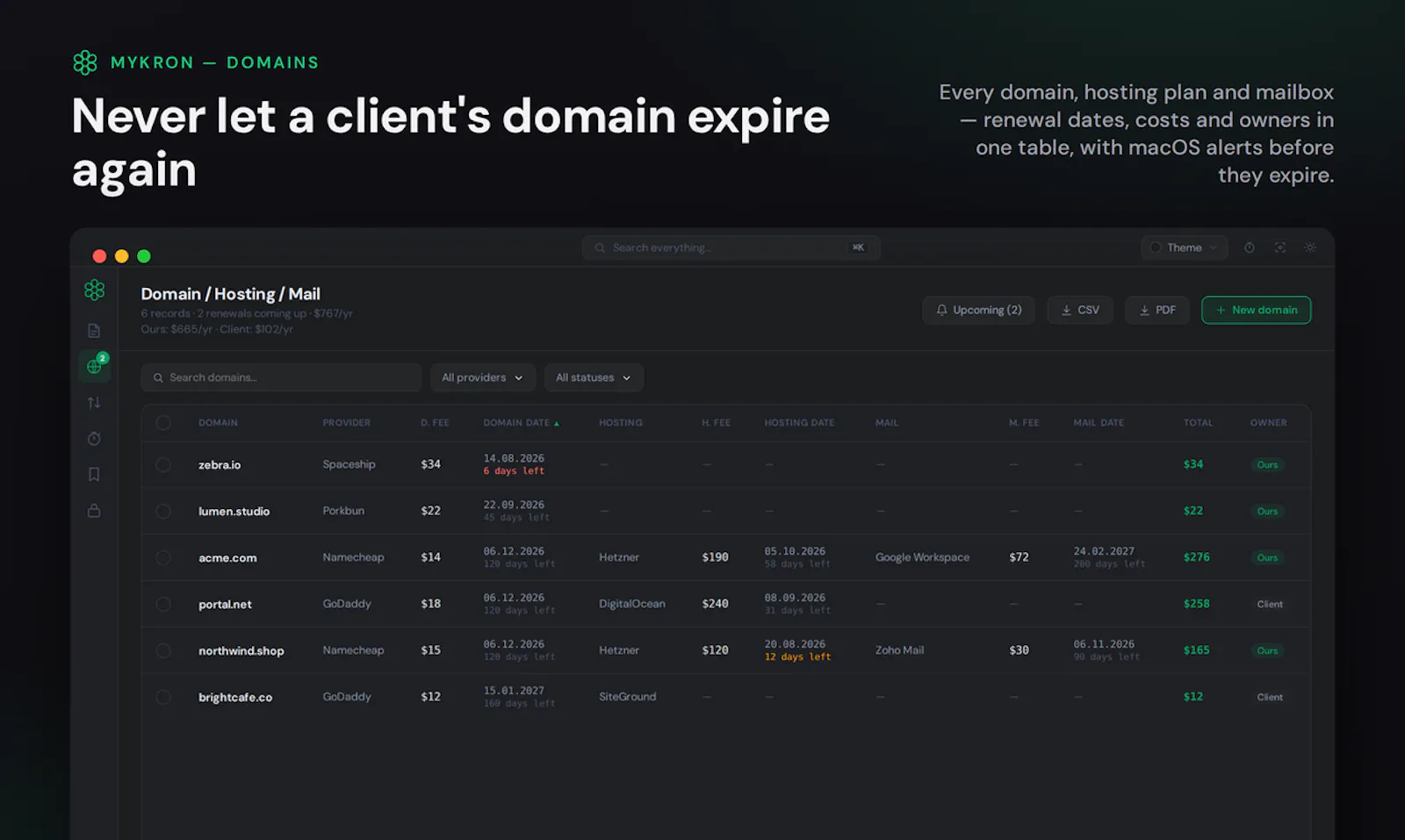Screen dimensions: 1405x840
Task: Sort by the DOMAIN column header
Action: pos(218,423)
